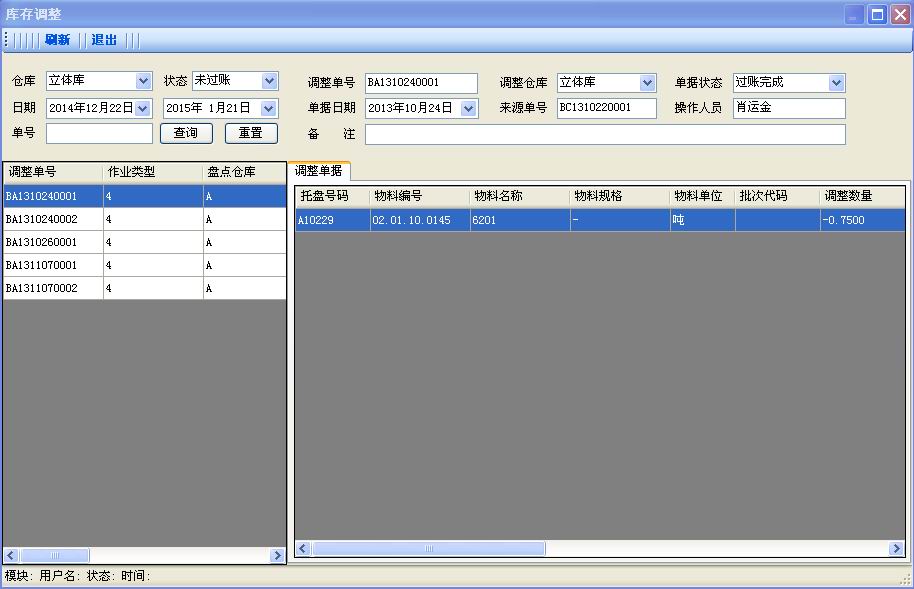
Task: Open the 调整仓库 dropdown
Action: coord(647,83)
